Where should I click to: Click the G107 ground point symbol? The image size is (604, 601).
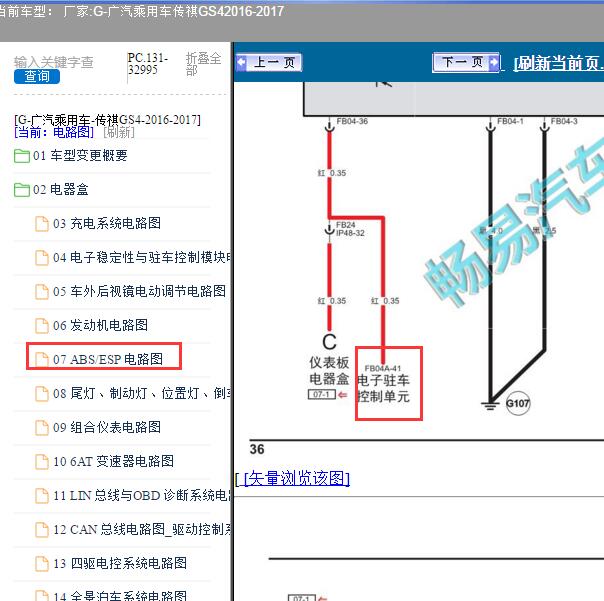pos(518,403)
